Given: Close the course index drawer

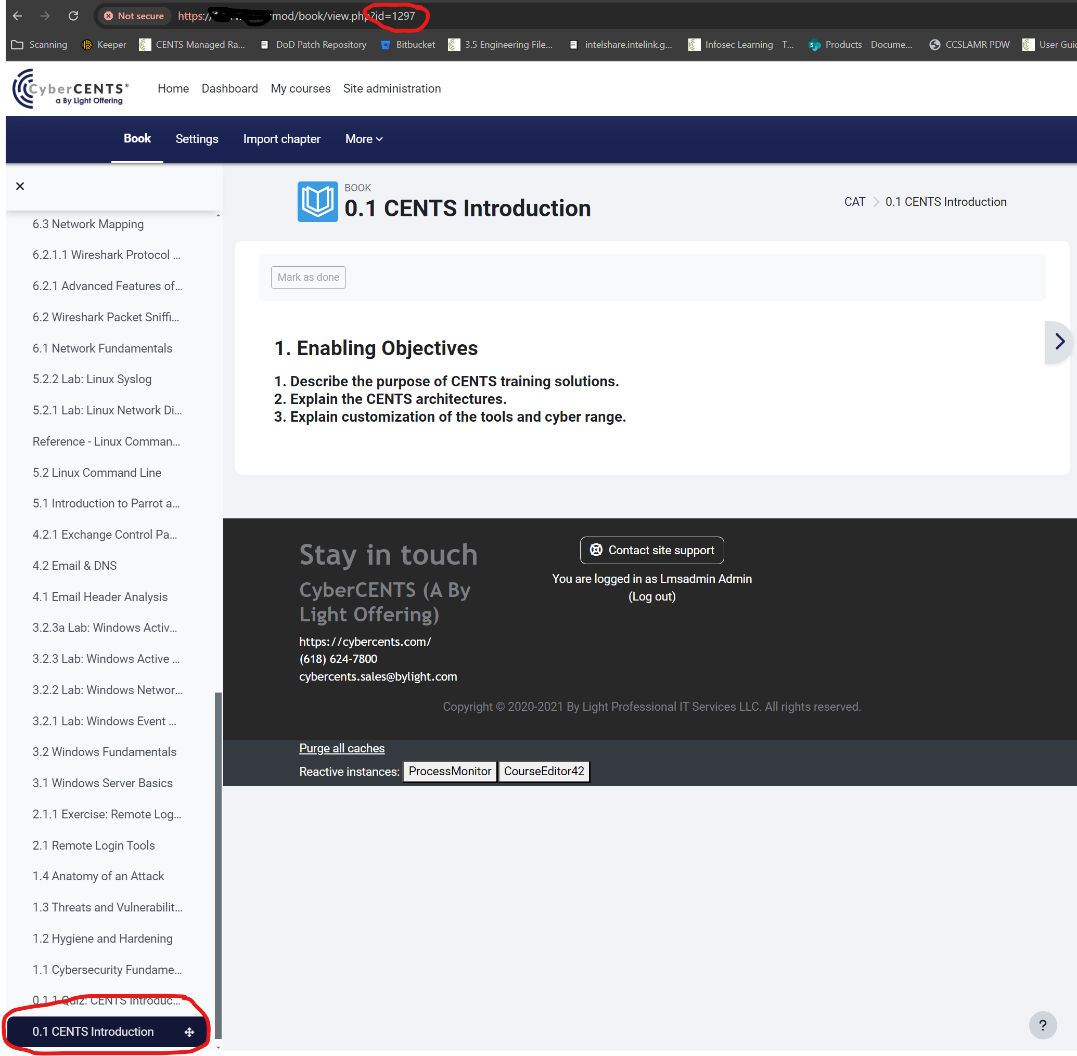Looking at the screenshot, I should click(20, 186).
